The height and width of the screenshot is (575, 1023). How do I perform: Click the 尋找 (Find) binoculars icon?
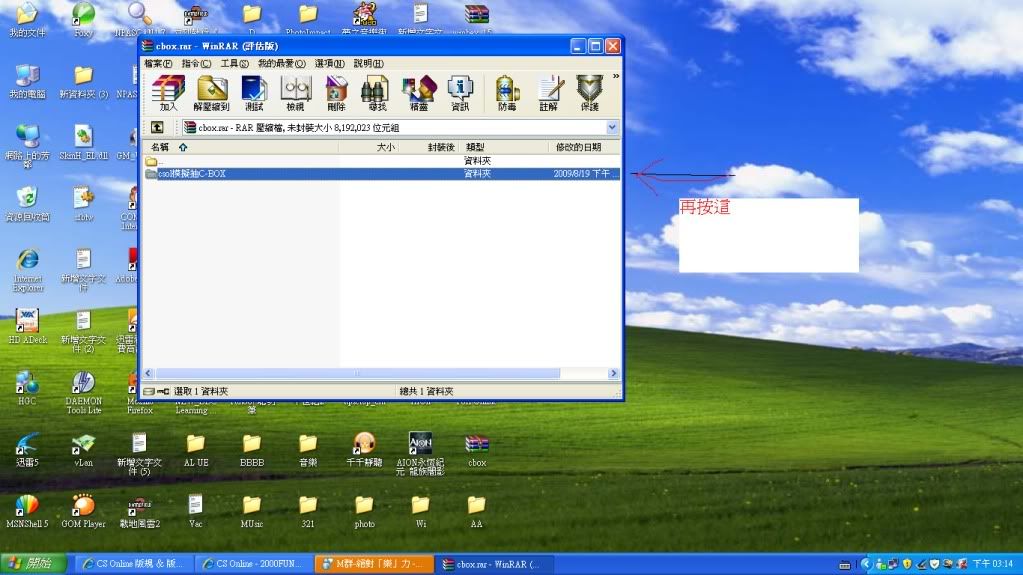[x=377, y=92]
